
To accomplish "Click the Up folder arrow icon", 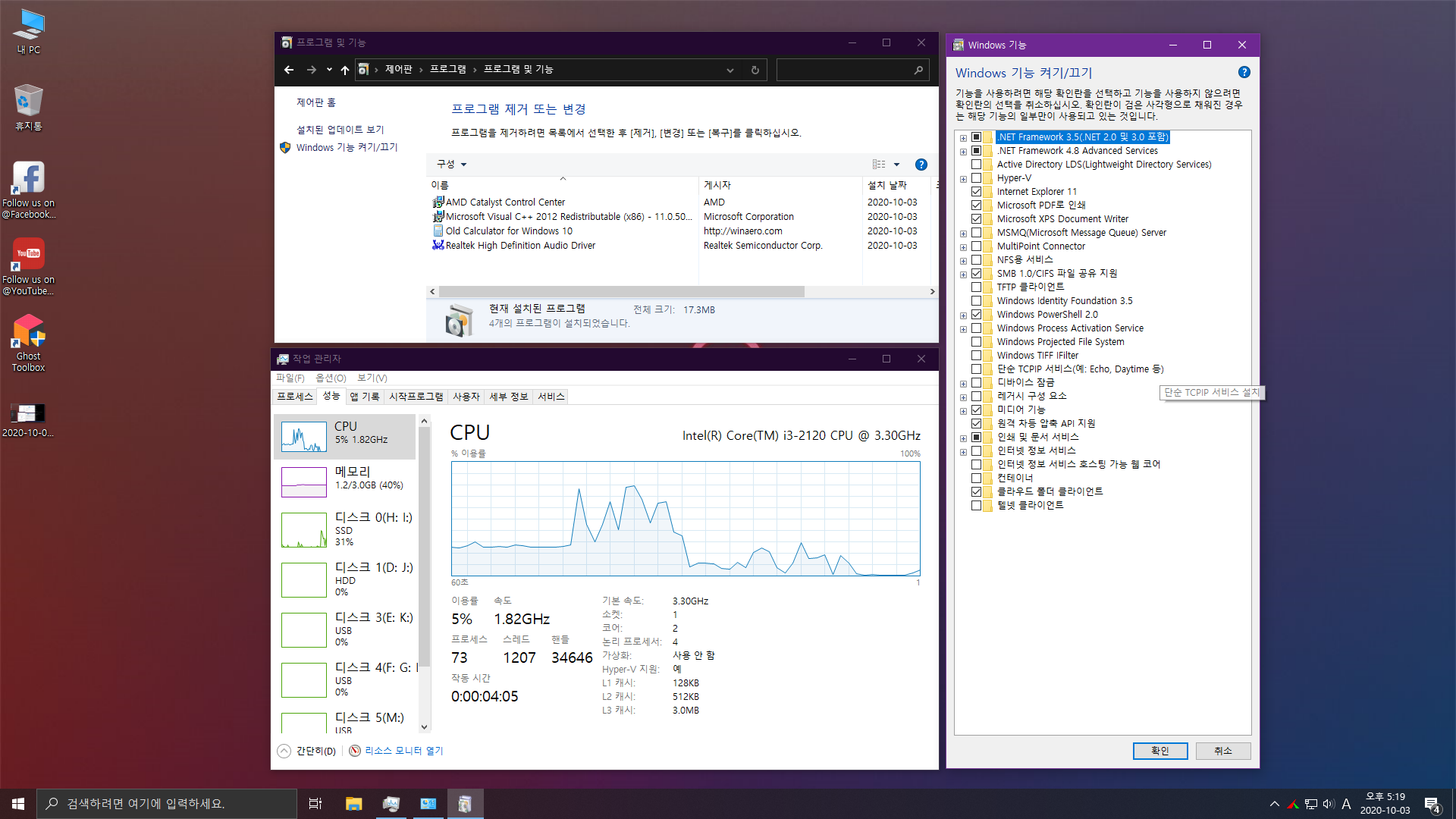I will [345, 70].
